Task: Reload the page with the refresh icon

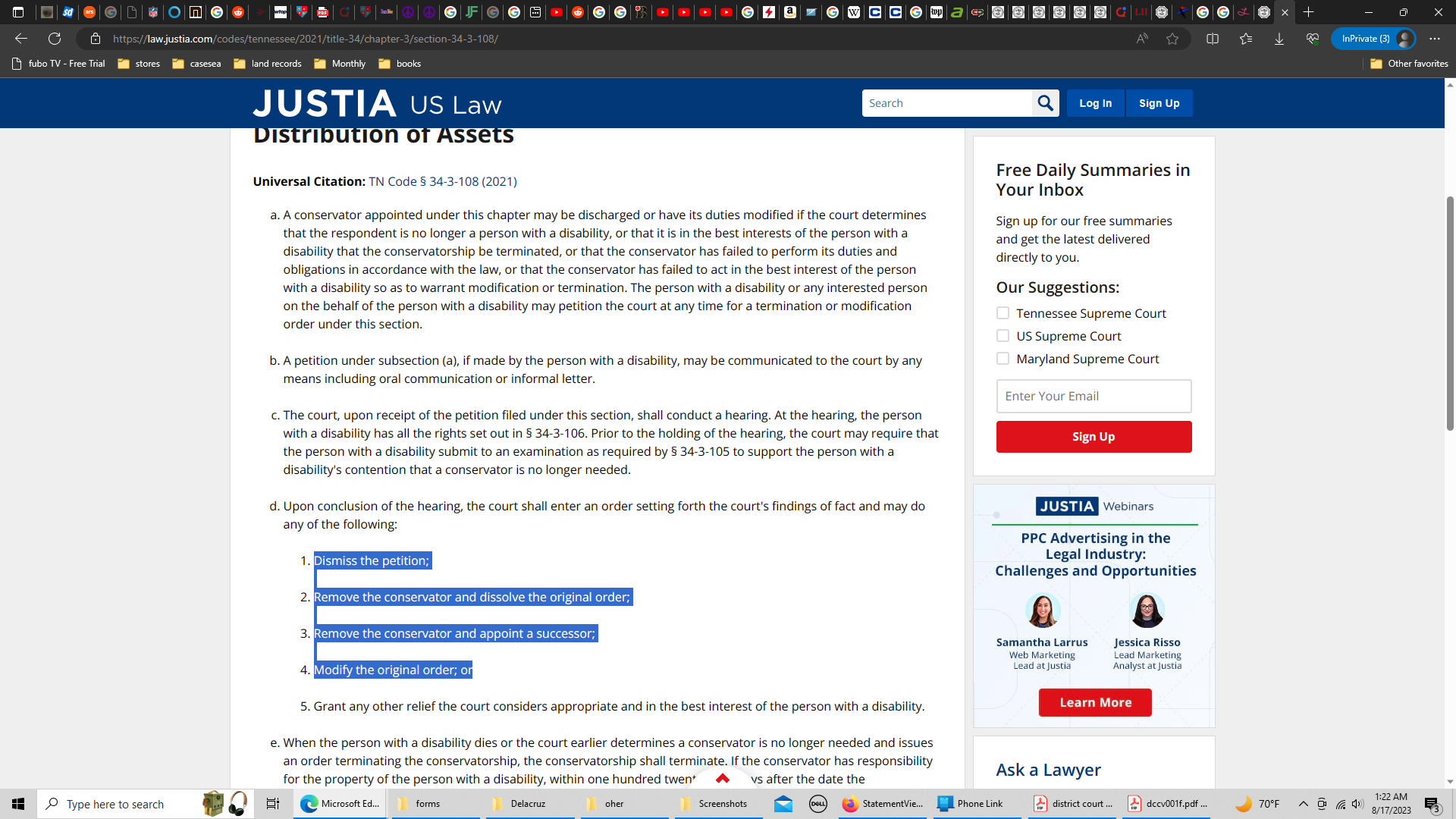Action: pos(55,39)
